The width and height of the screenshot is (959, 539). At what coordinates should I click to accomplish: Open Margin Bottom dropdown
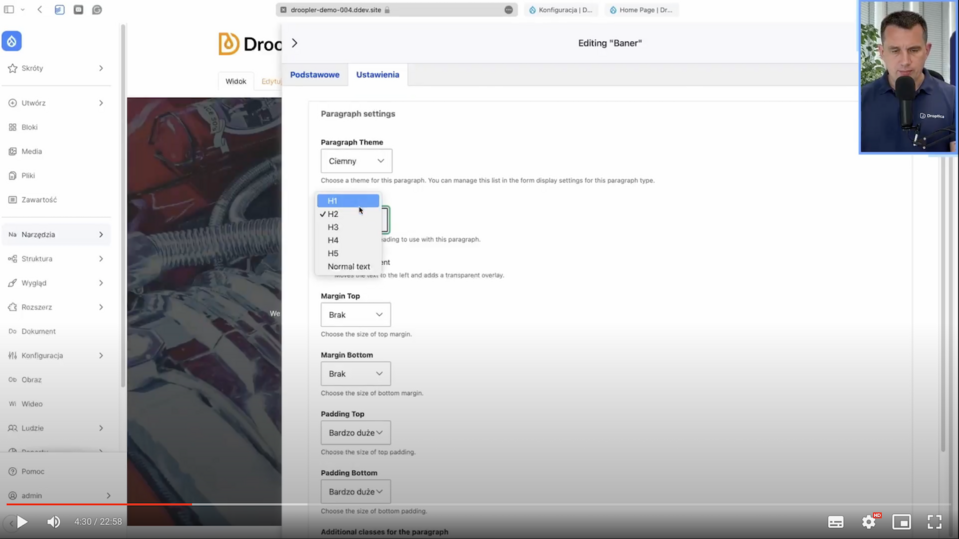355,374
